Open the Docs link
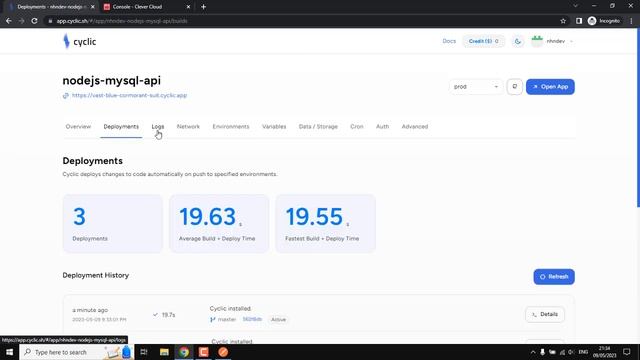Image resolution: width=640 pixels, height=360 pixels. pyautogui.click(x=449, y=41)
